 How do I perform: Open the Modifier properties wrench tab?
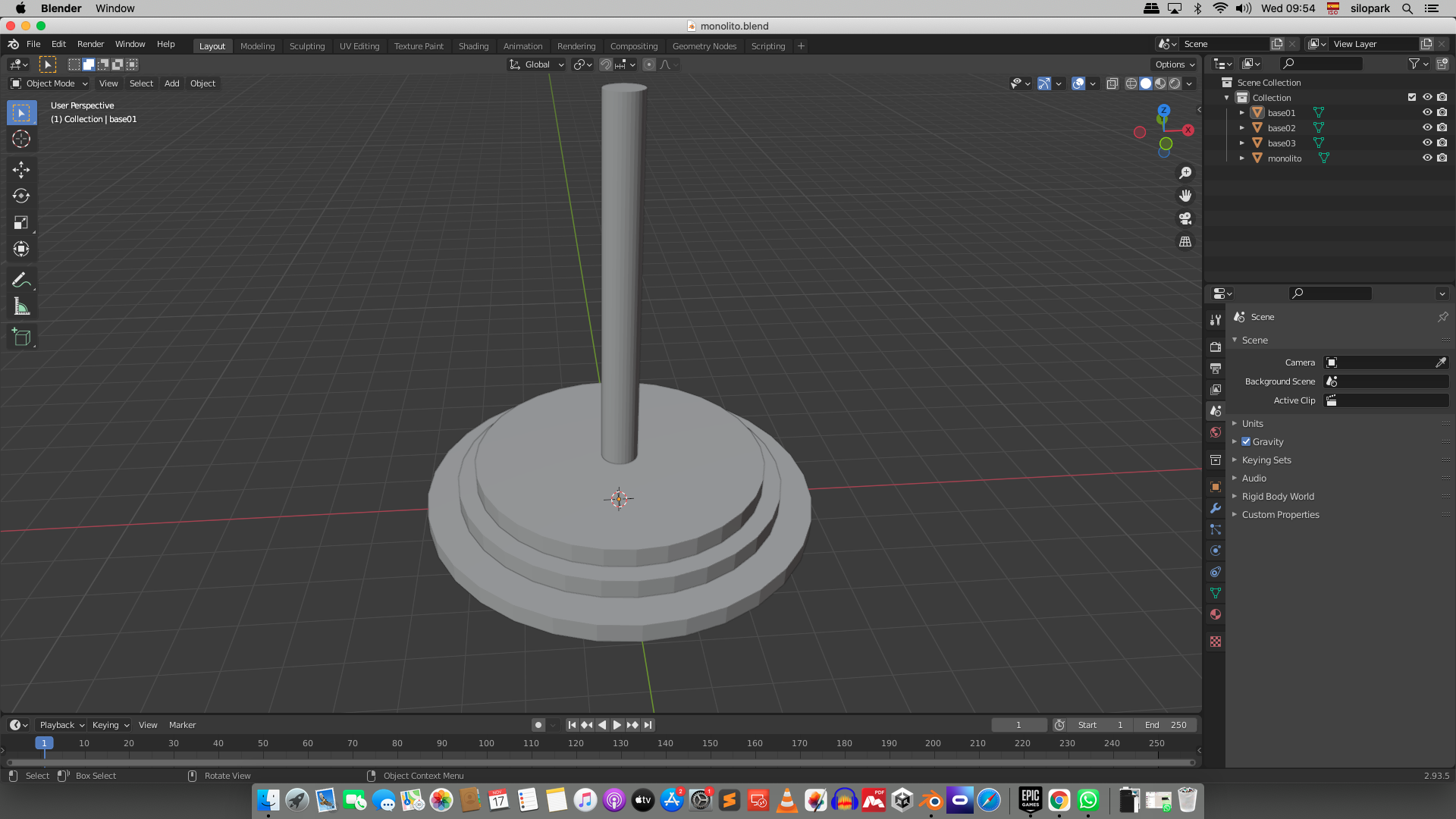pos(1216,508)
